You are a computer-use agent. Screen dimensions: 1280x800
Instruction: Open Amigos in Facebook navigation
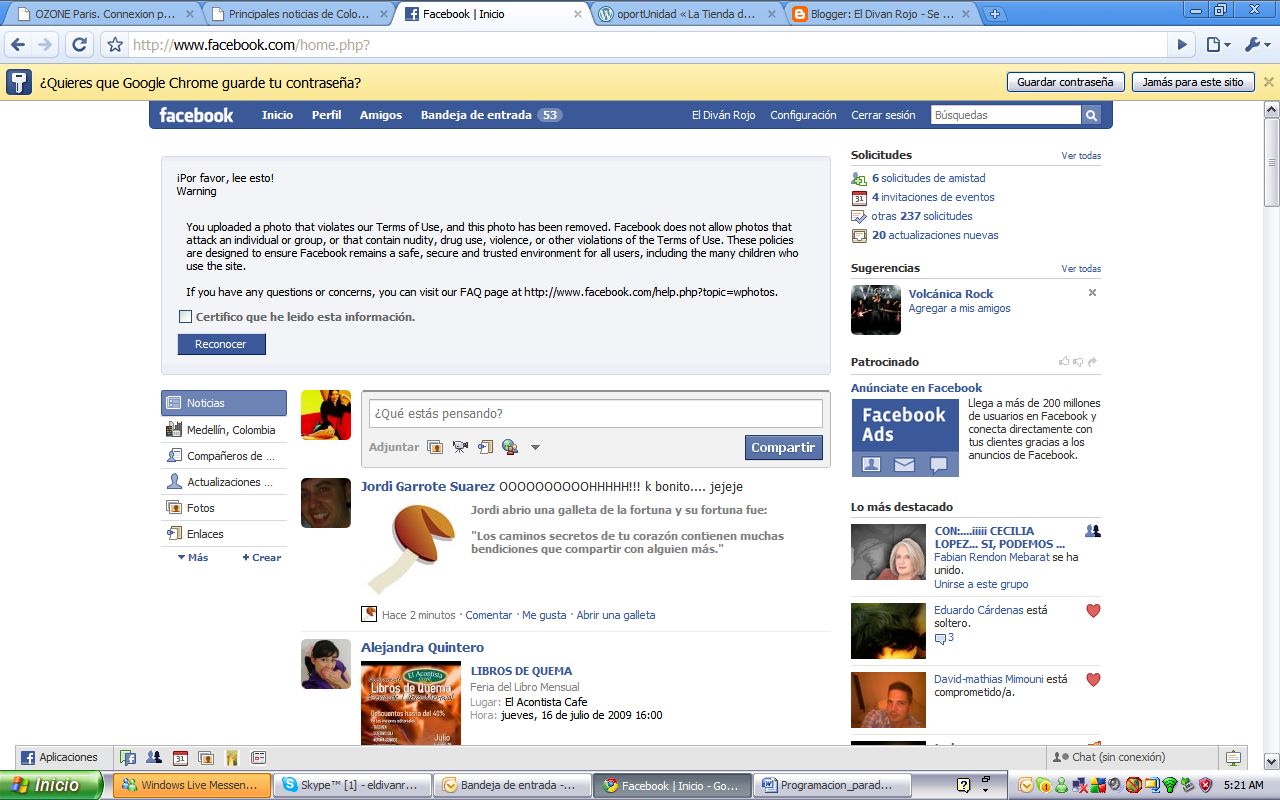[x=381, y=115]
